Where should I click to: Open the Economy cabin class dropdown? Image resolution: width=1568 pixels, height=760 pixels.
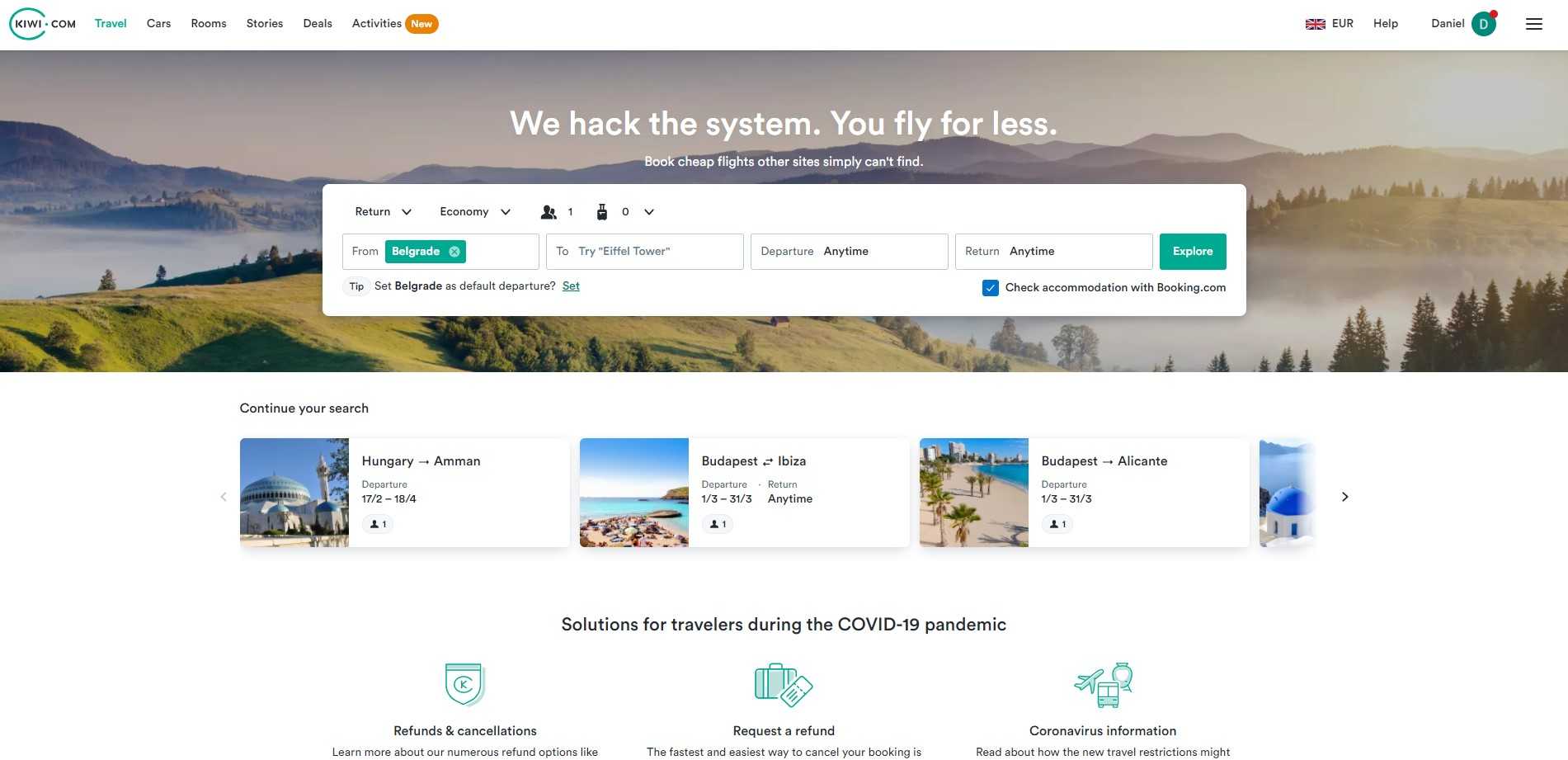coord(475,212)
